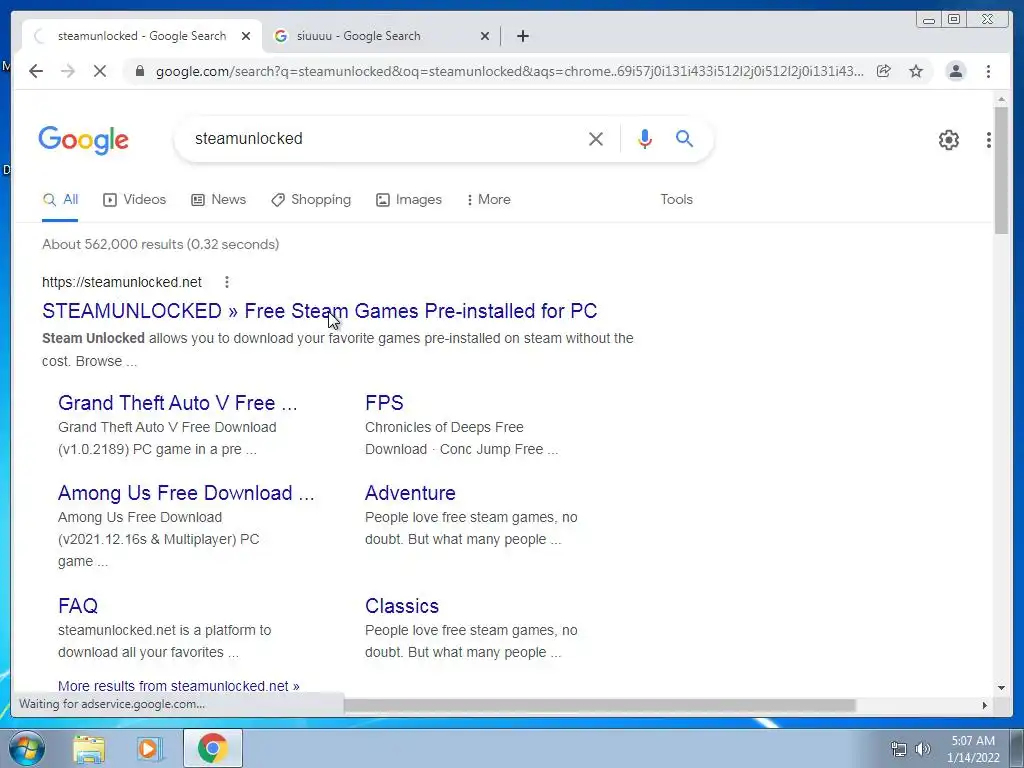This screenshot has height=768, width=1024.
Task: Click the Chrome taskbar icon
Action: pyautogui.click(x=212, y=748)
